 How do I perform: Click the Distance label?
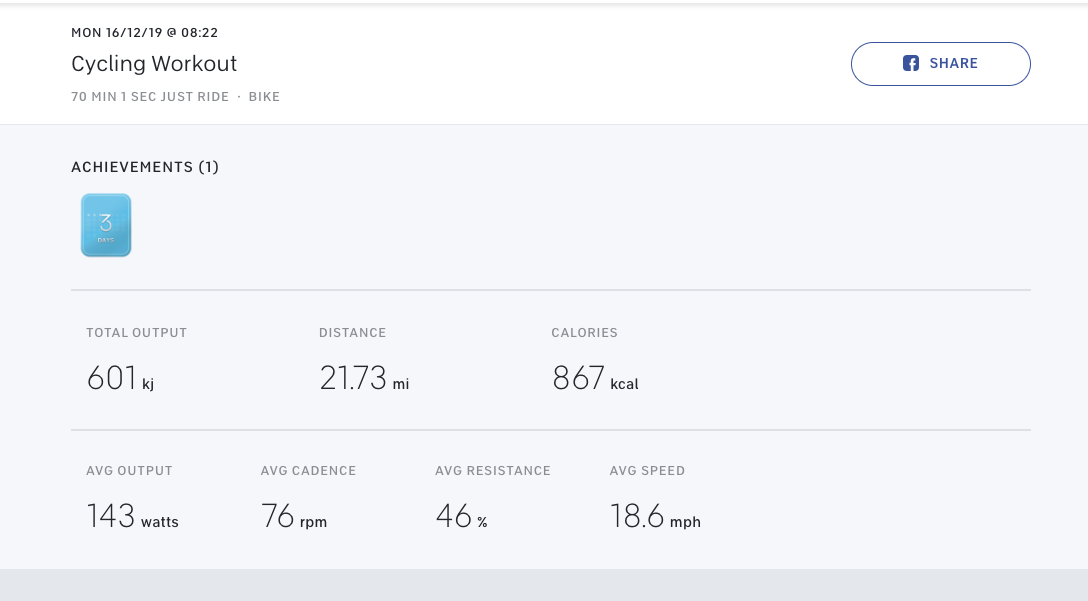[x=352, y=333]
